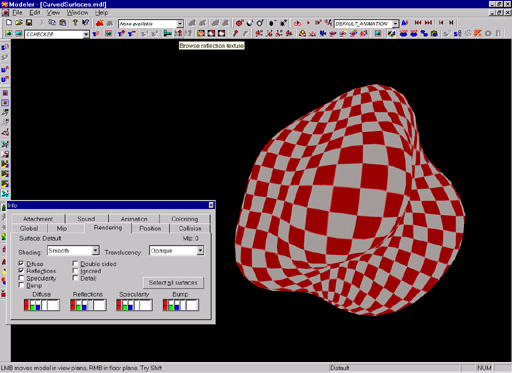Open the Help menu

pos(101,13)
